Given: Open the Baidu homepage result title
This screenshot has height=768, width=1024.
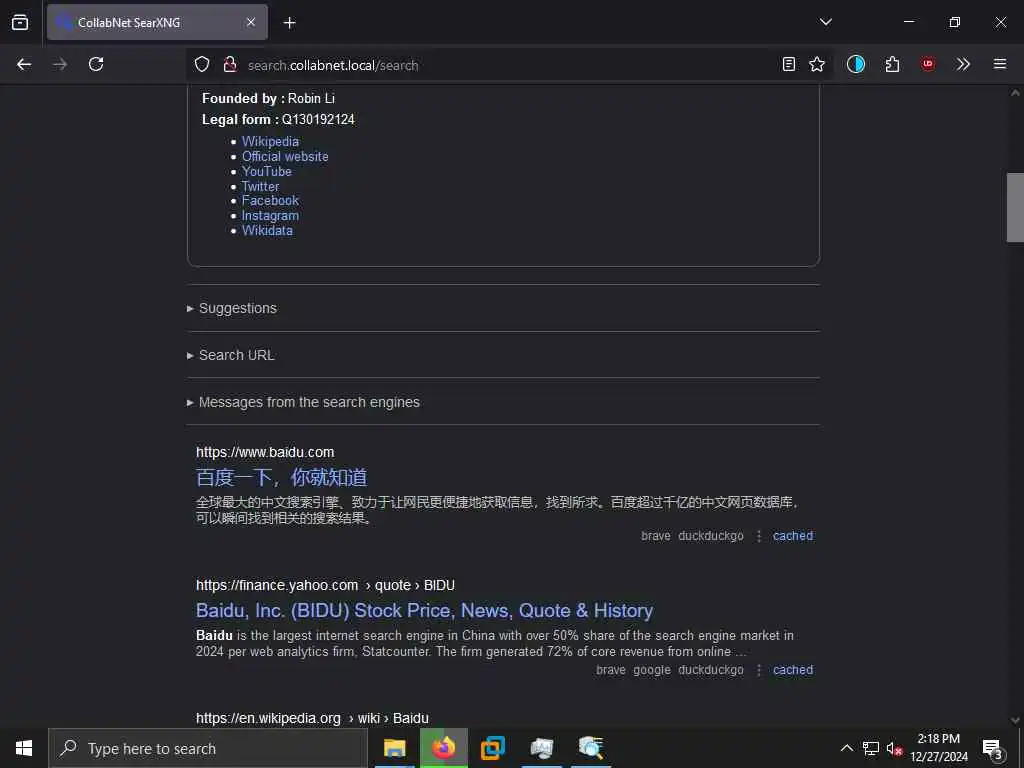Looking at the screenshot, I should 281,477.
